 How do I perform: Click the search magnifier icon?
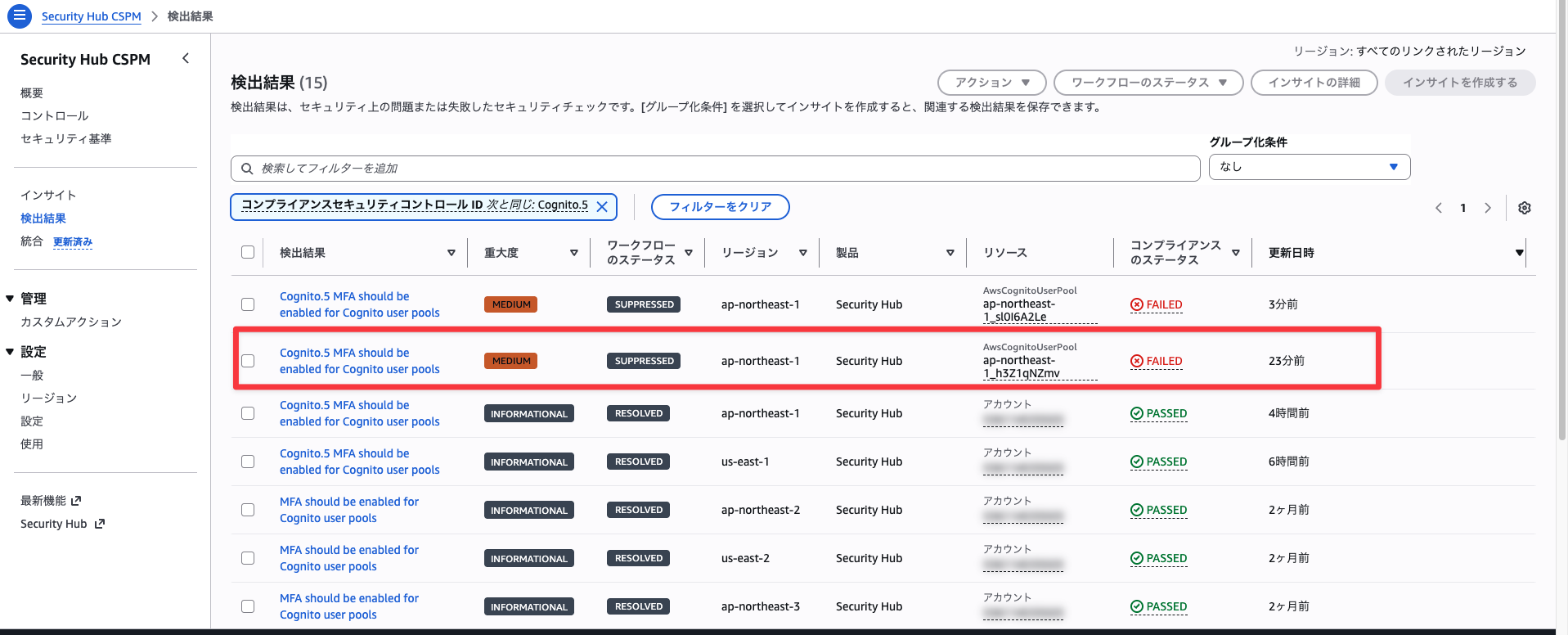pyautogui.click(x=247, y=169)
